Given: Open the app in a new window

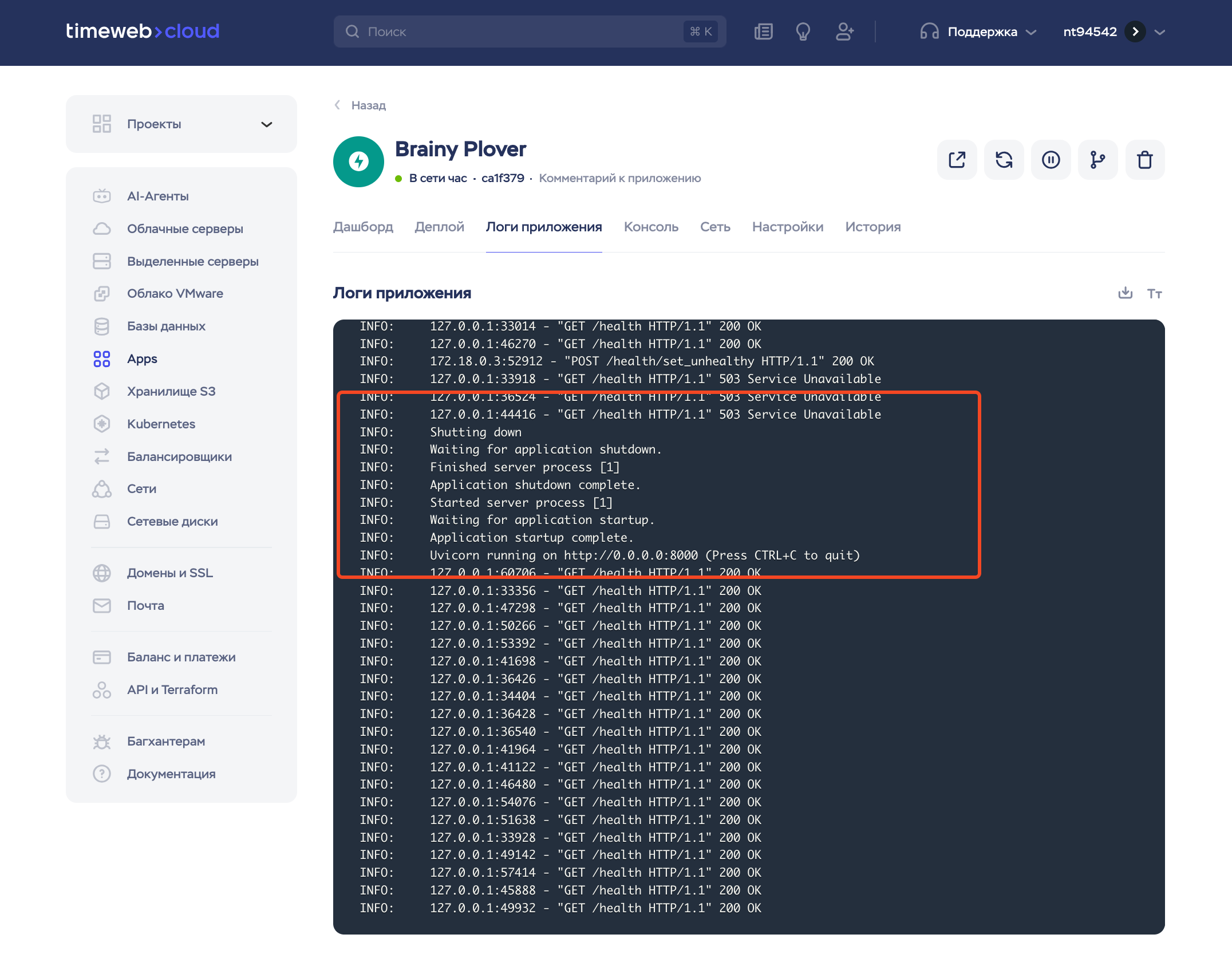Looking at the screenshot, I should tap(957, 160).
